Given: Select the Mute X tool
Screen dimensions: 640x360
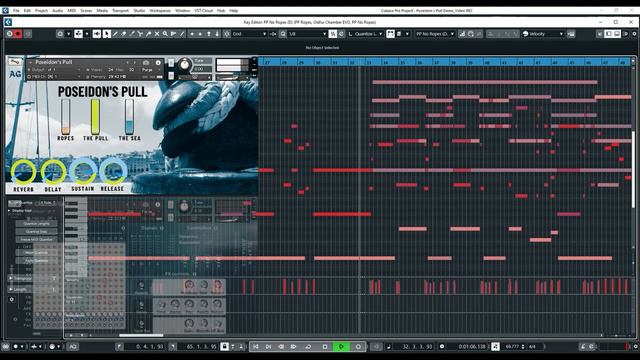Looking at the screenshot, I should coord(157,34).
